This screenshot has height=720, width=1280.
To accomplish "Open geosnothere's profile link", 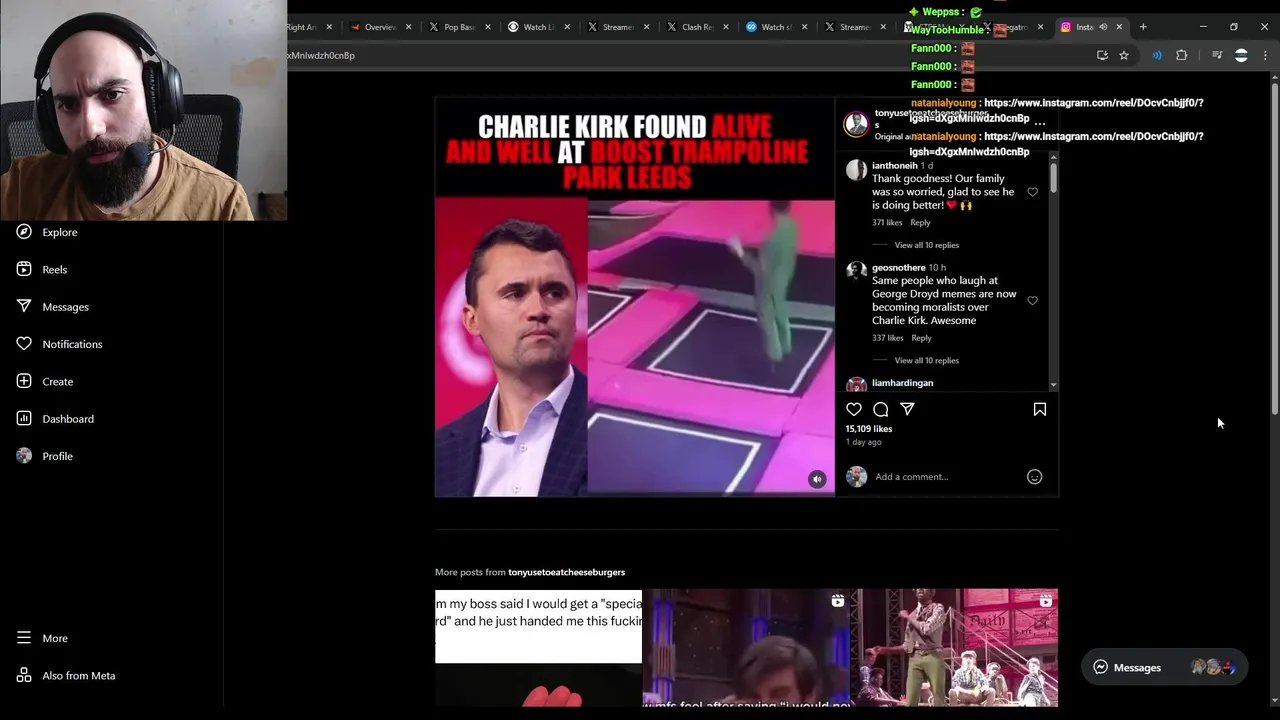I will (898, 268).
